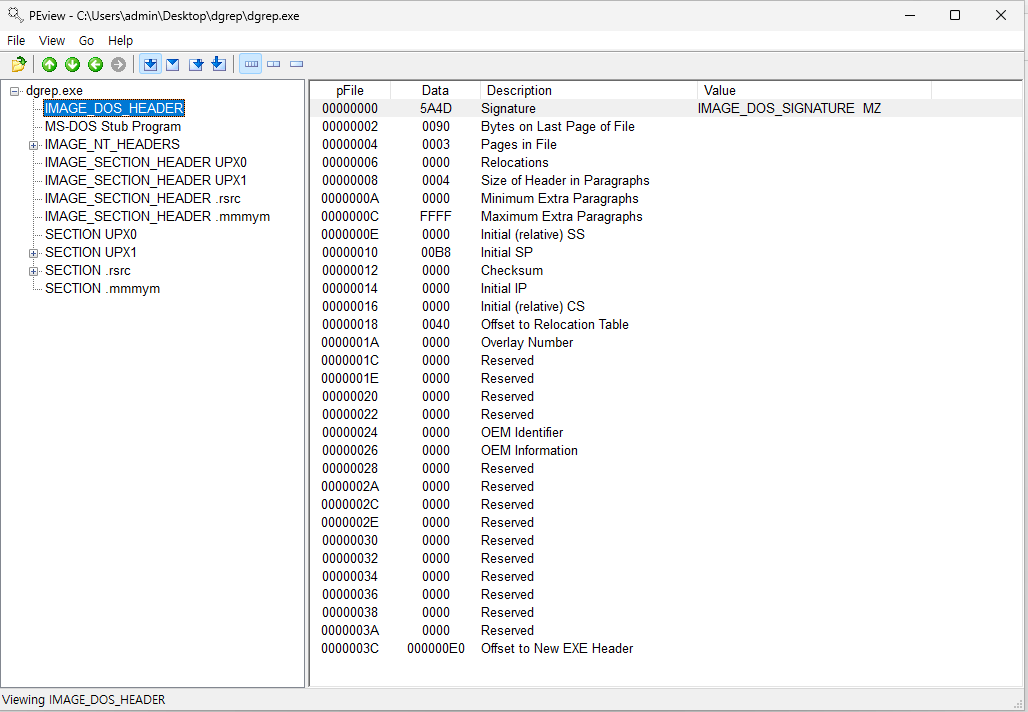Image resolution: width=1028 pixels, height=712 pixels.
Task: Click Size of Header in Paragraphs
Action: pyautogui.click(x=565, y=181)
